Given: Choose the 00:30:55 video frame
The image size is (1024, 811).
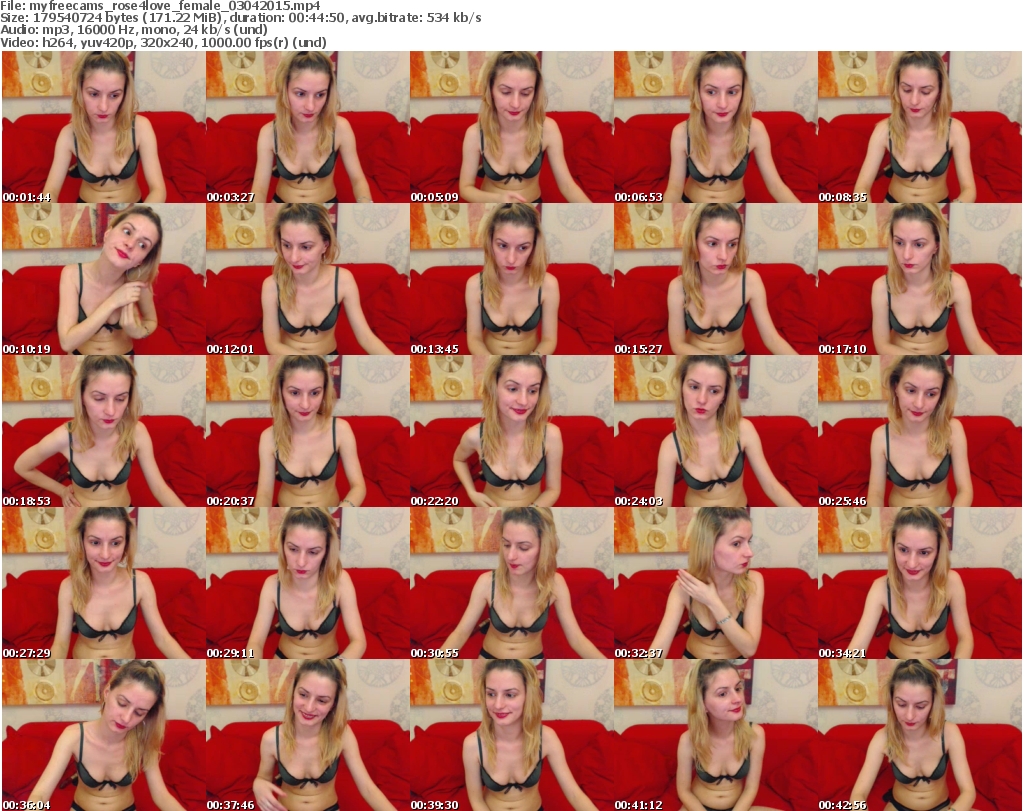Looking at the screenshot, I should (512, 584).
